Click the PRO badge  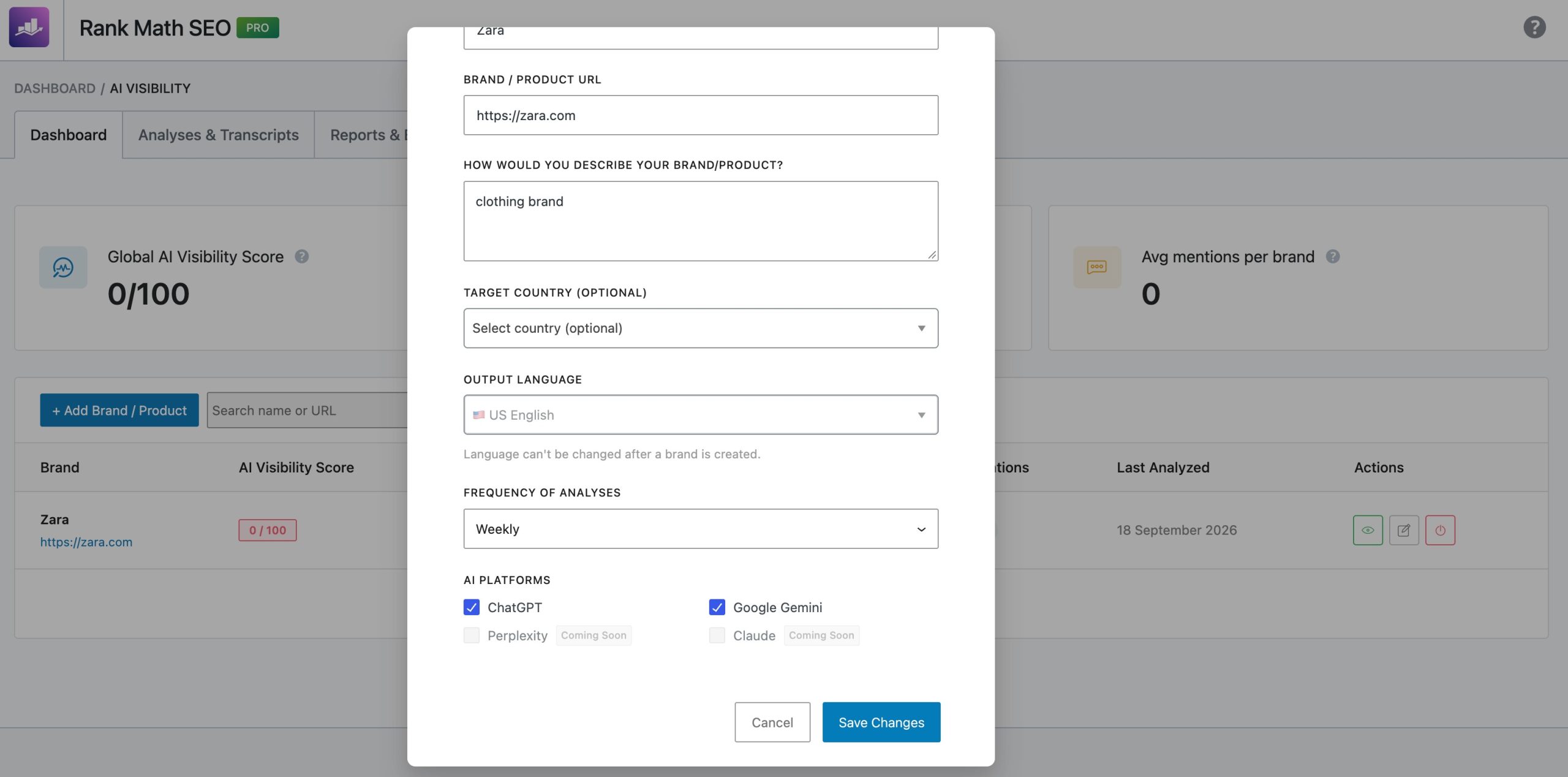click(x=258, y=28)
